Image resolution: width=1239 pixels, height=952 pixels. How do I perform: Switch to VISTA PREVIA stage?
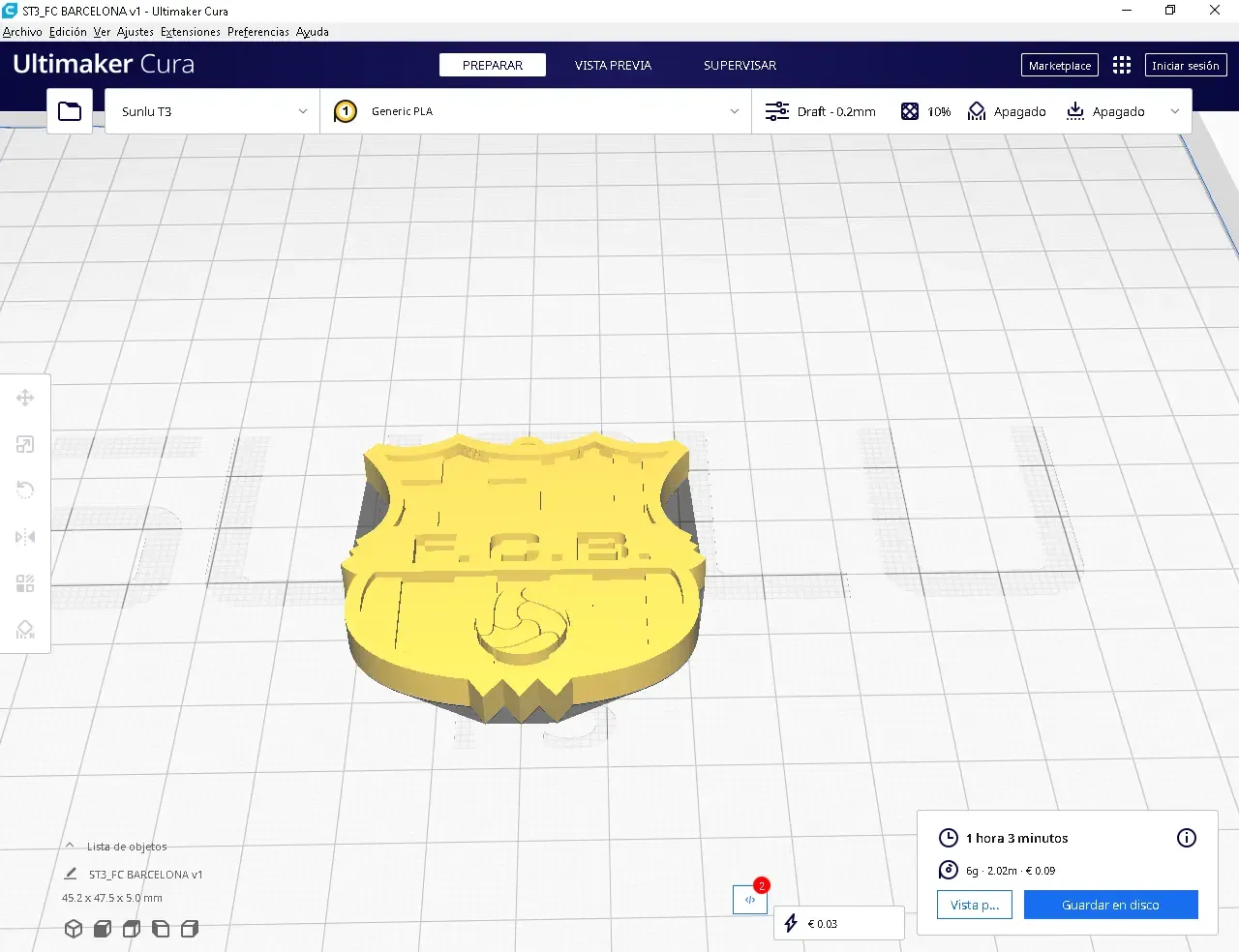tap(613, 65)
